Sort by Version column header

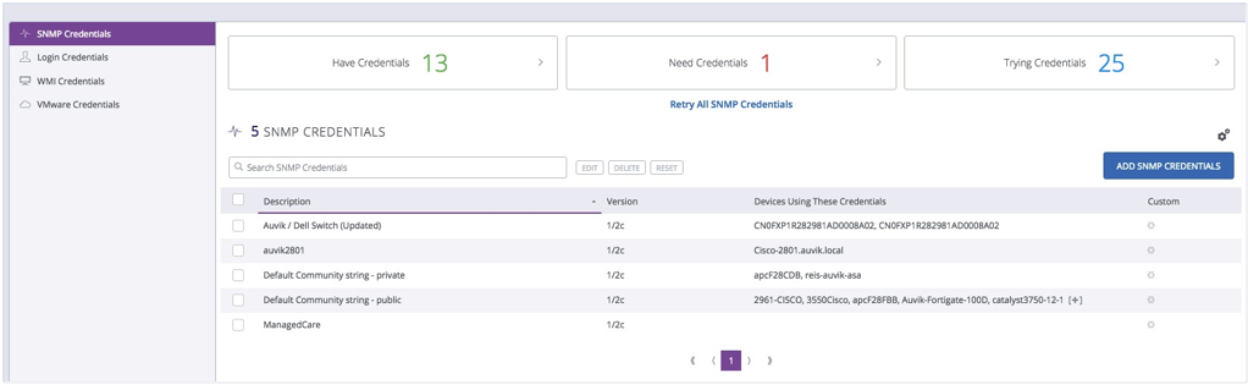622,201
